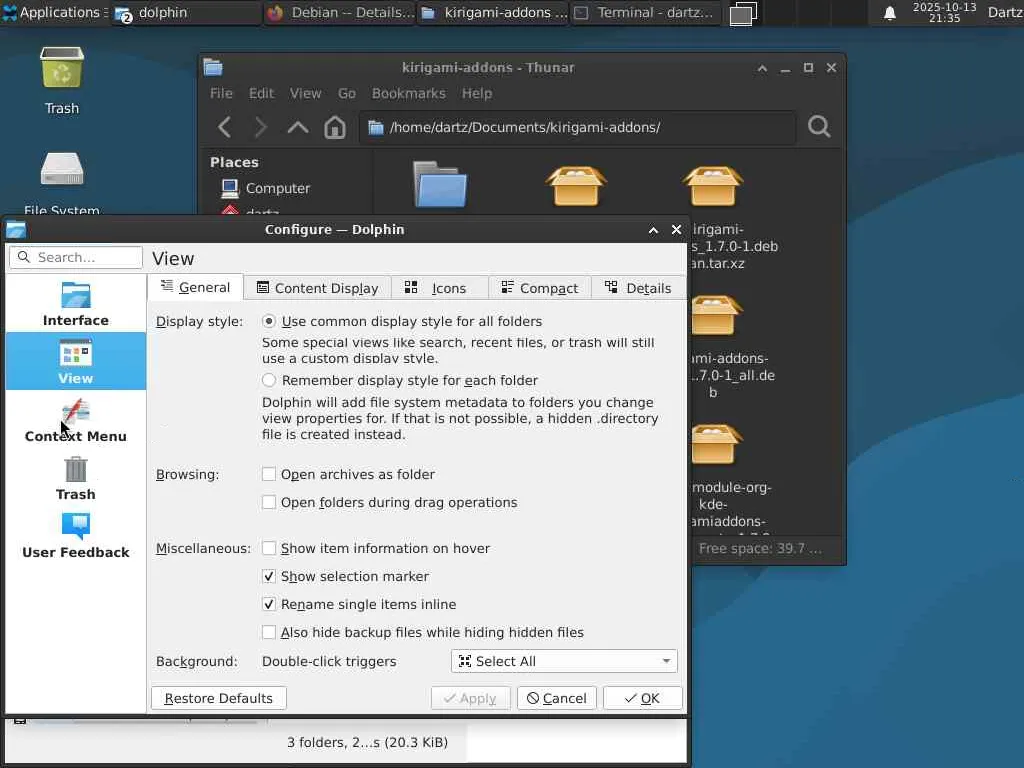Viewport: 1024px width, 768px height.
Task: Select Computer in Thunar Places
Action: click(x=264, y=188)
